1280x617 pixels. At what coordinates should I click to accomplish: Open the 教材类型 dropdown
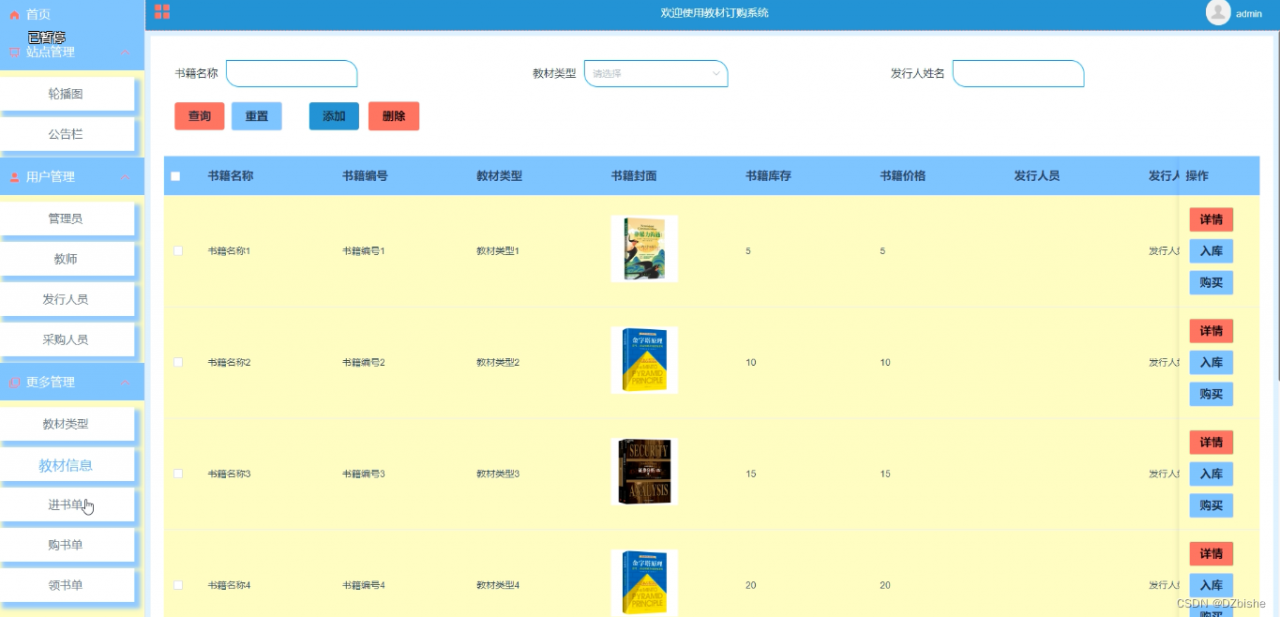(x=656, y=73)
